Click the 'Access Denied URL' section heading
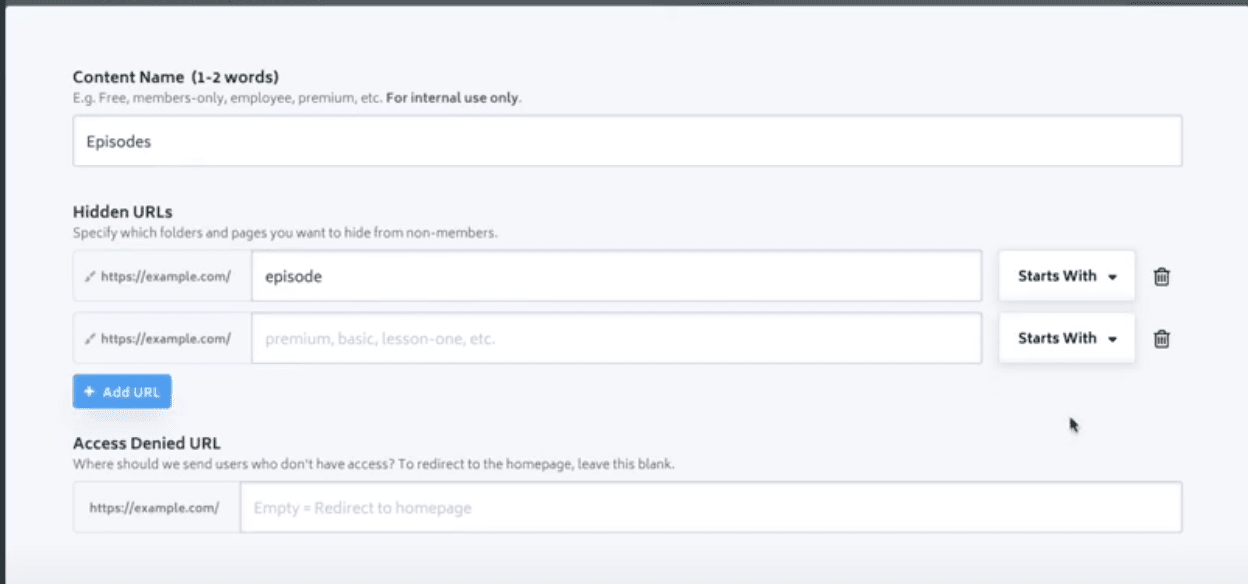Screen dimensions: 1248x584 [x=147, y=443]
